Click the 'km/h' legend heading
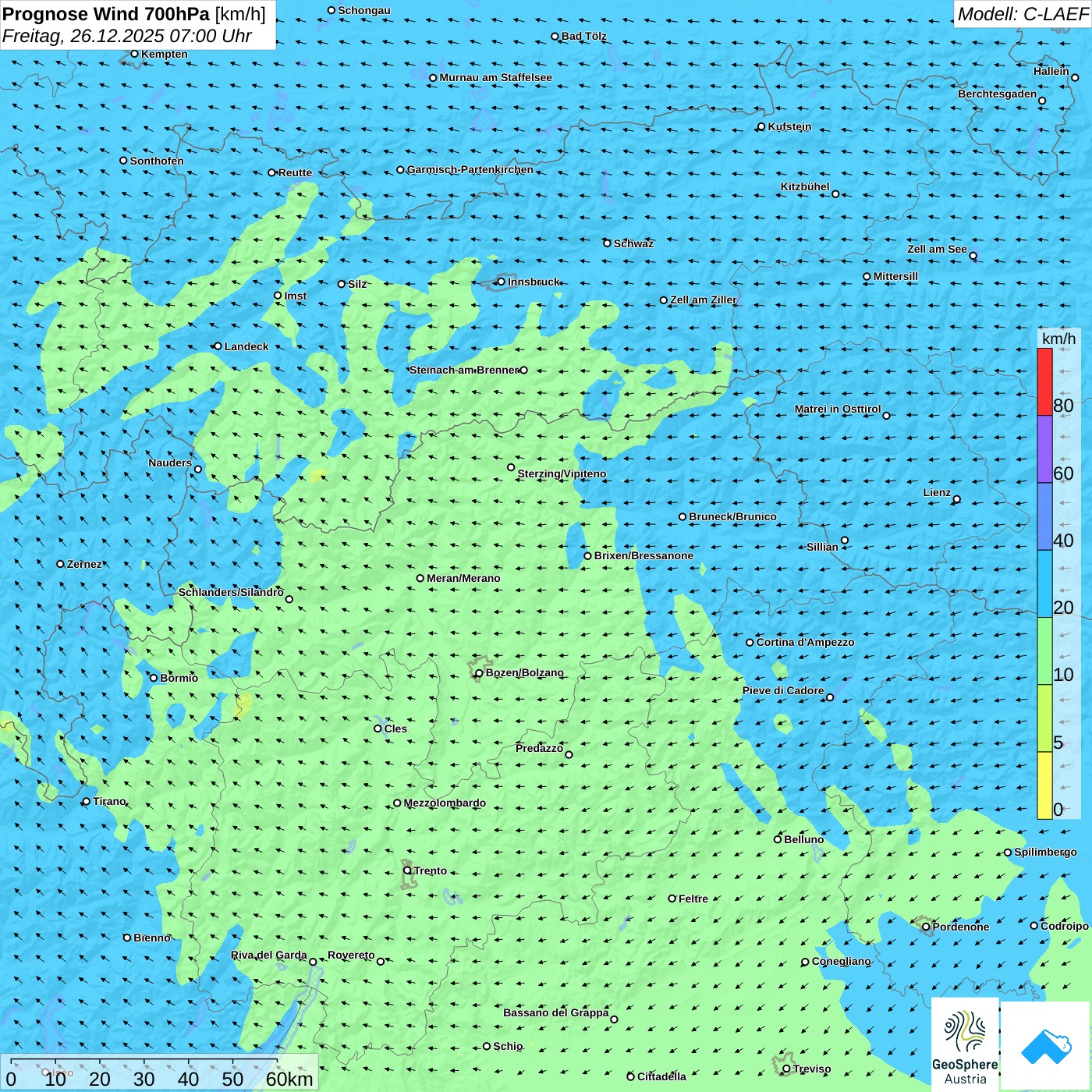 [x=1058, y=339]
